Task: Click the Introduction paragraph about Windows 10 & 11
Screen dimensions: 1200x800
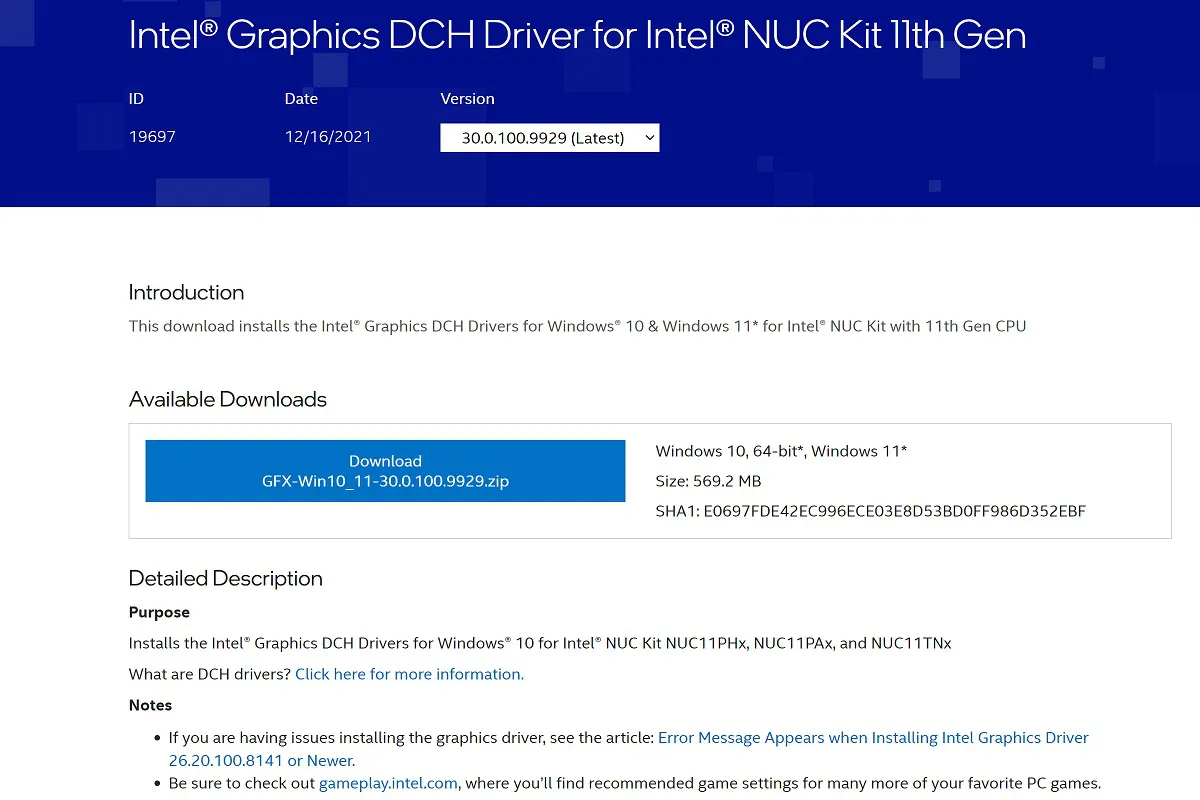Action: [577, 326]
